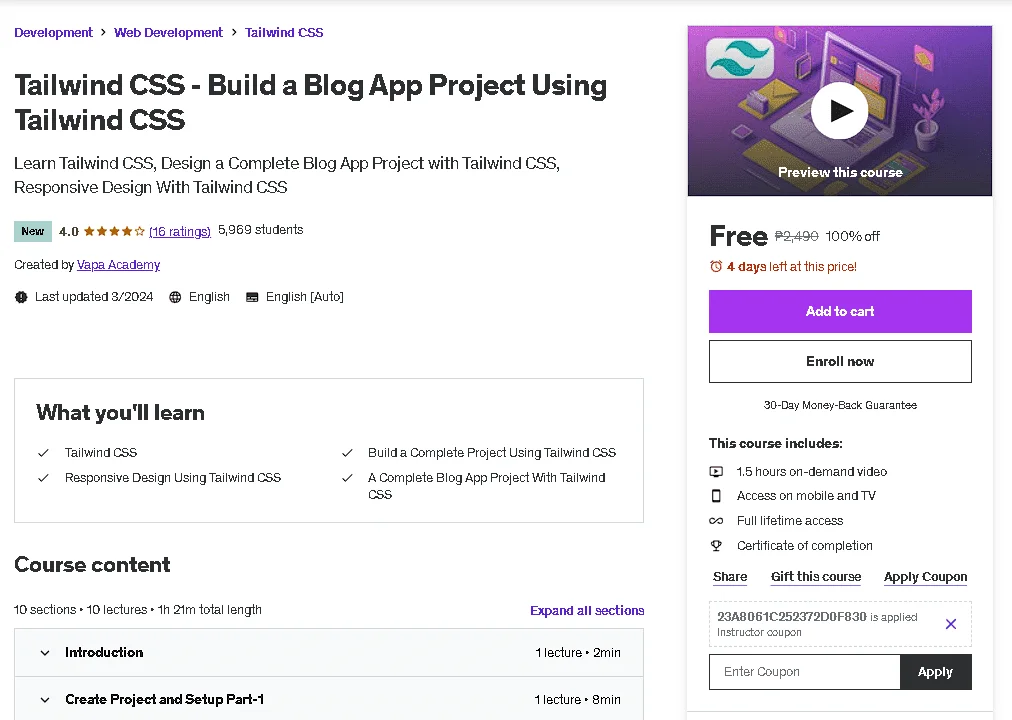1012x720 pixels.
Task: Focus the Enter Coupon field
Action: click(805, 672)
